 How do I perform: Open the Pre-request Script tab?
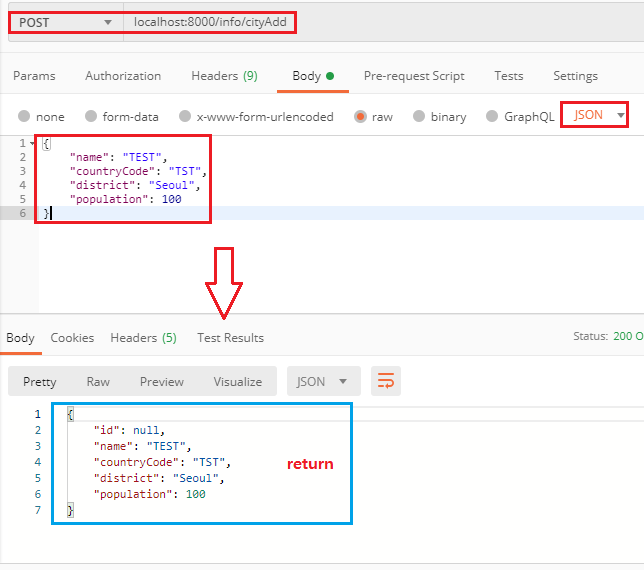[x=414, y=76]
